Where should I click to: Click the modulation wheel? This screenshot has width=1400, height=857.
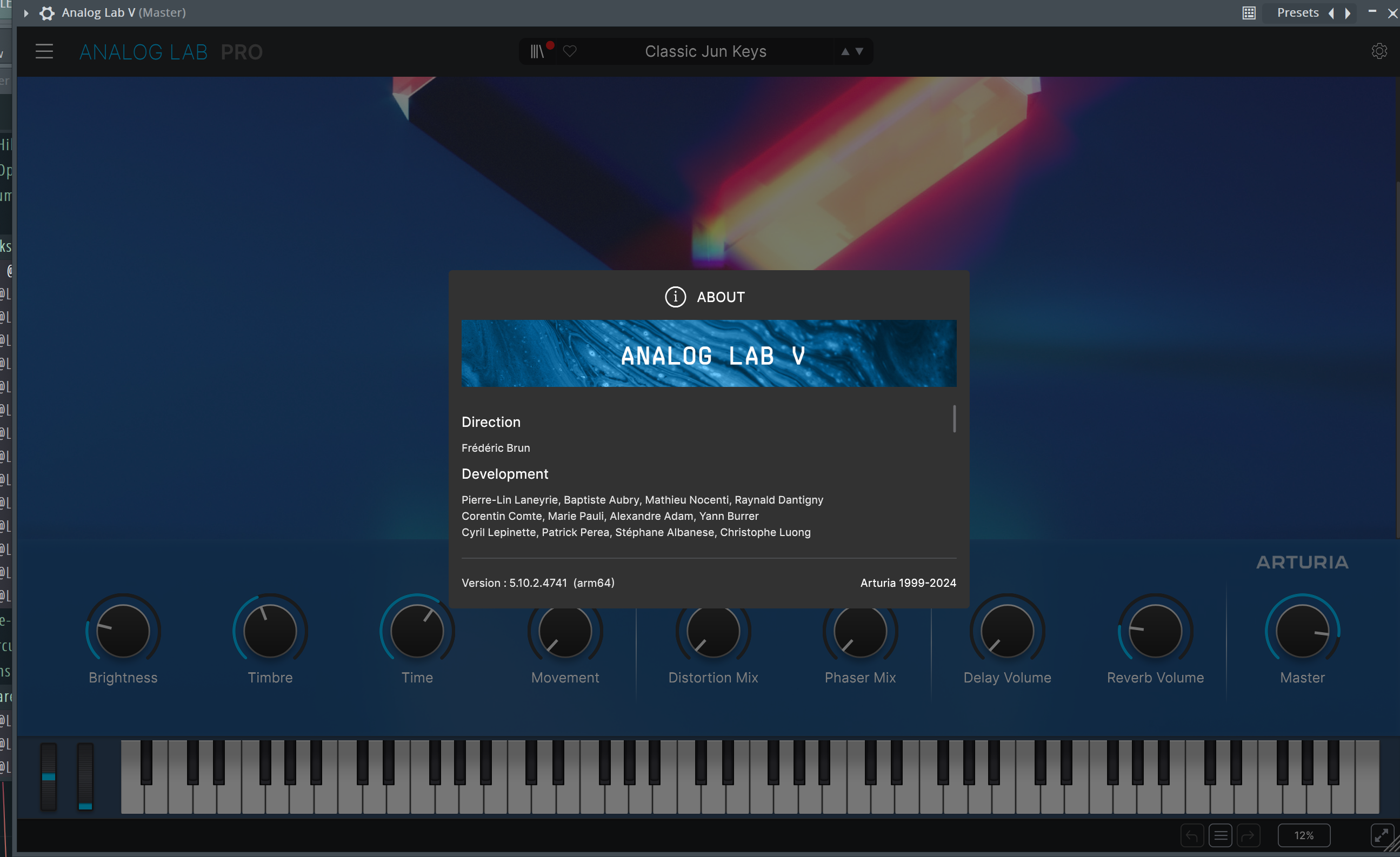pos(85,776)
